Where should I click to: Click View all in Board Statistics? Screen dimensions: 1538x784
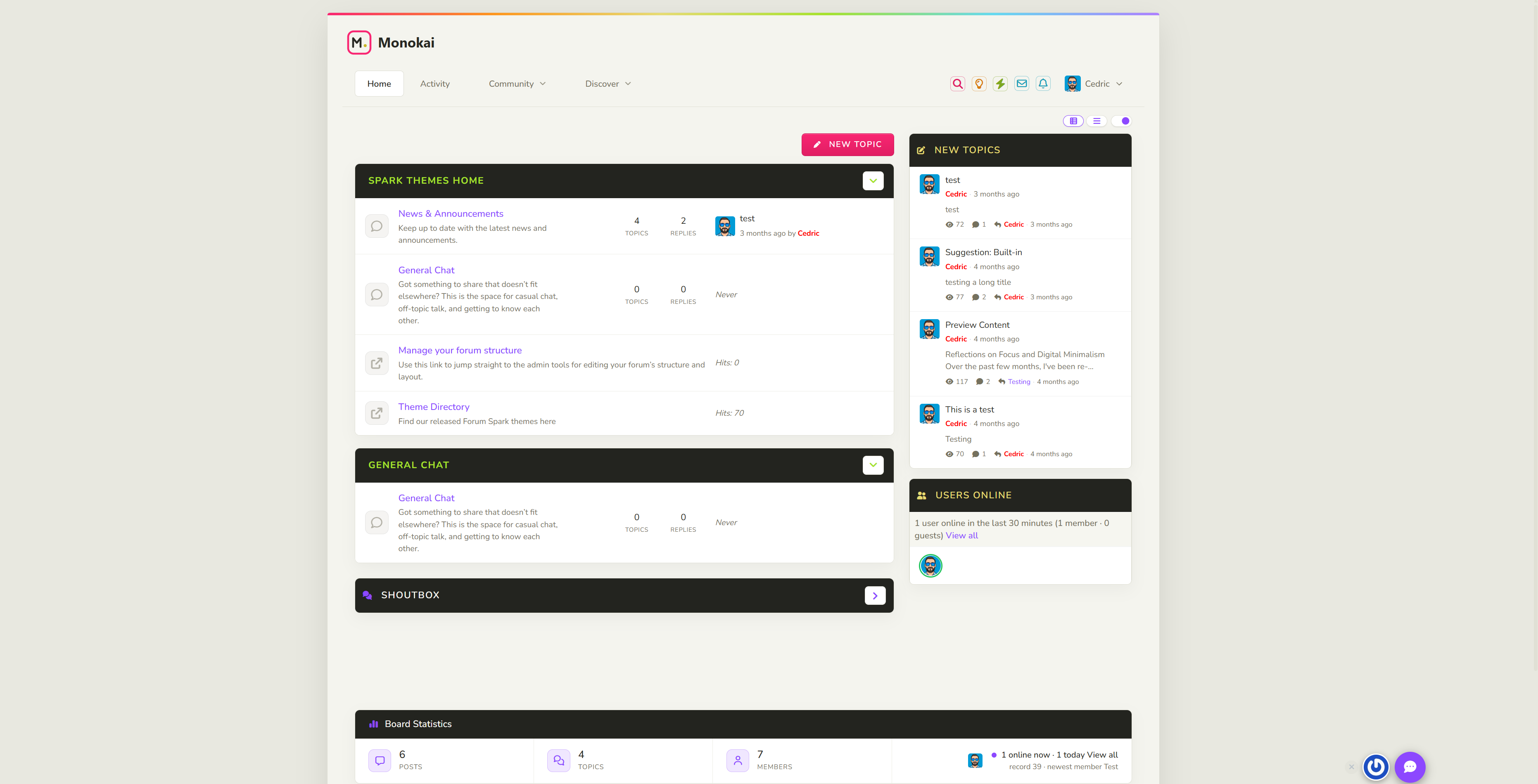pos(1102,756)
